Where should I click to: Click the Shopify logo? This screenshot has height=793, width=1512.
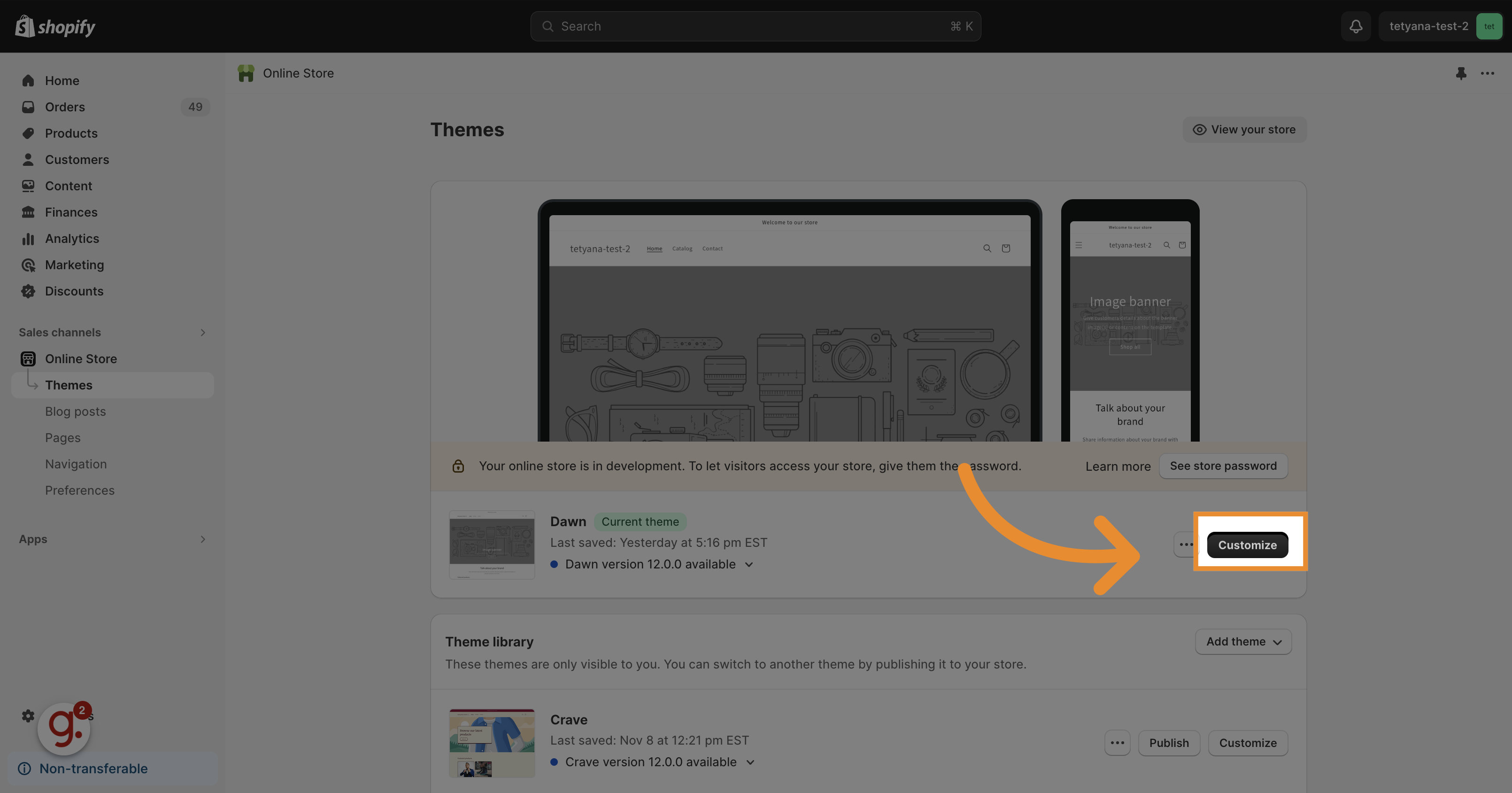pyautogui.click(x=55, y=26)
